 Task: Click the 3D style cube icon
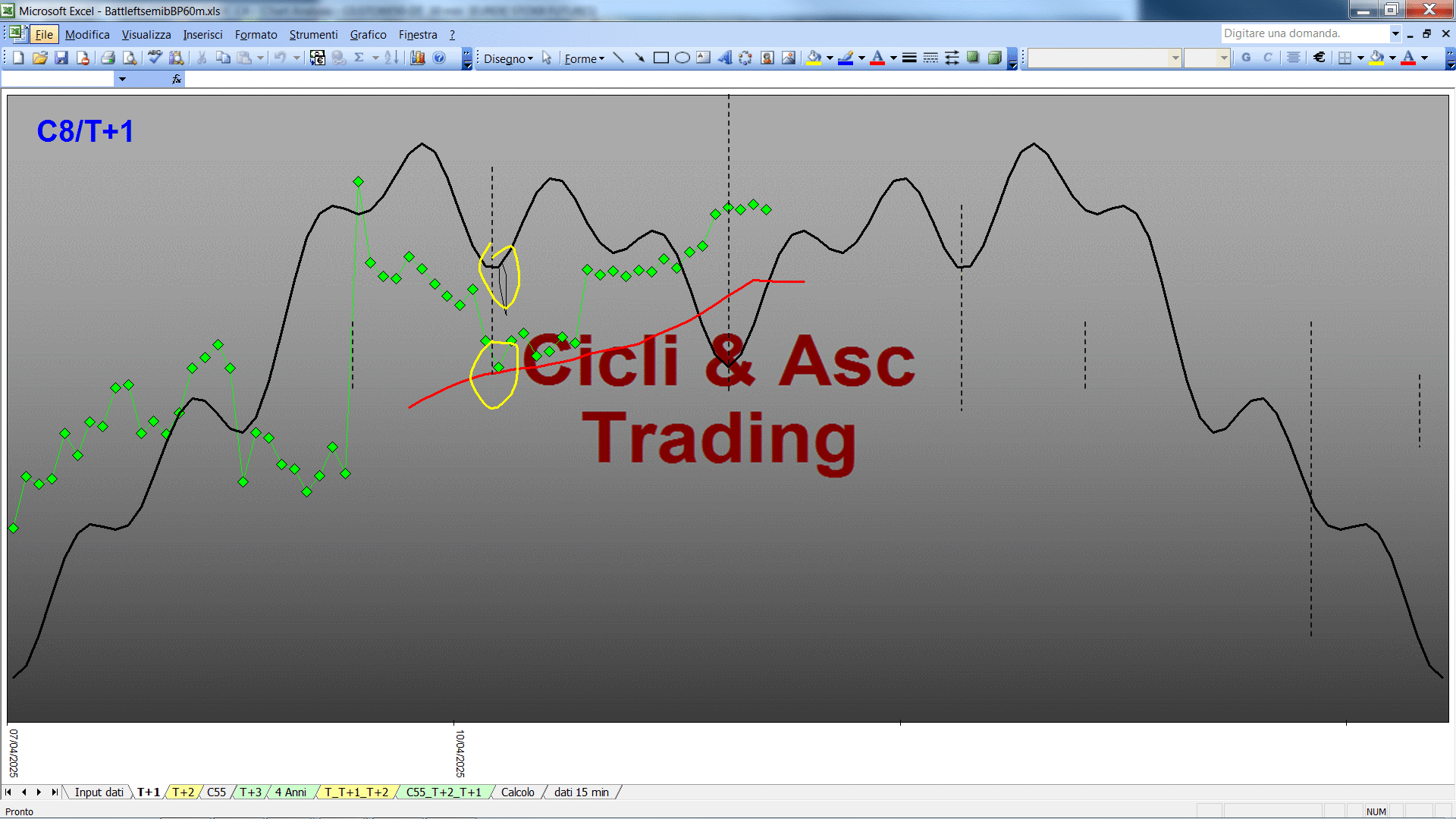[994, 58]
